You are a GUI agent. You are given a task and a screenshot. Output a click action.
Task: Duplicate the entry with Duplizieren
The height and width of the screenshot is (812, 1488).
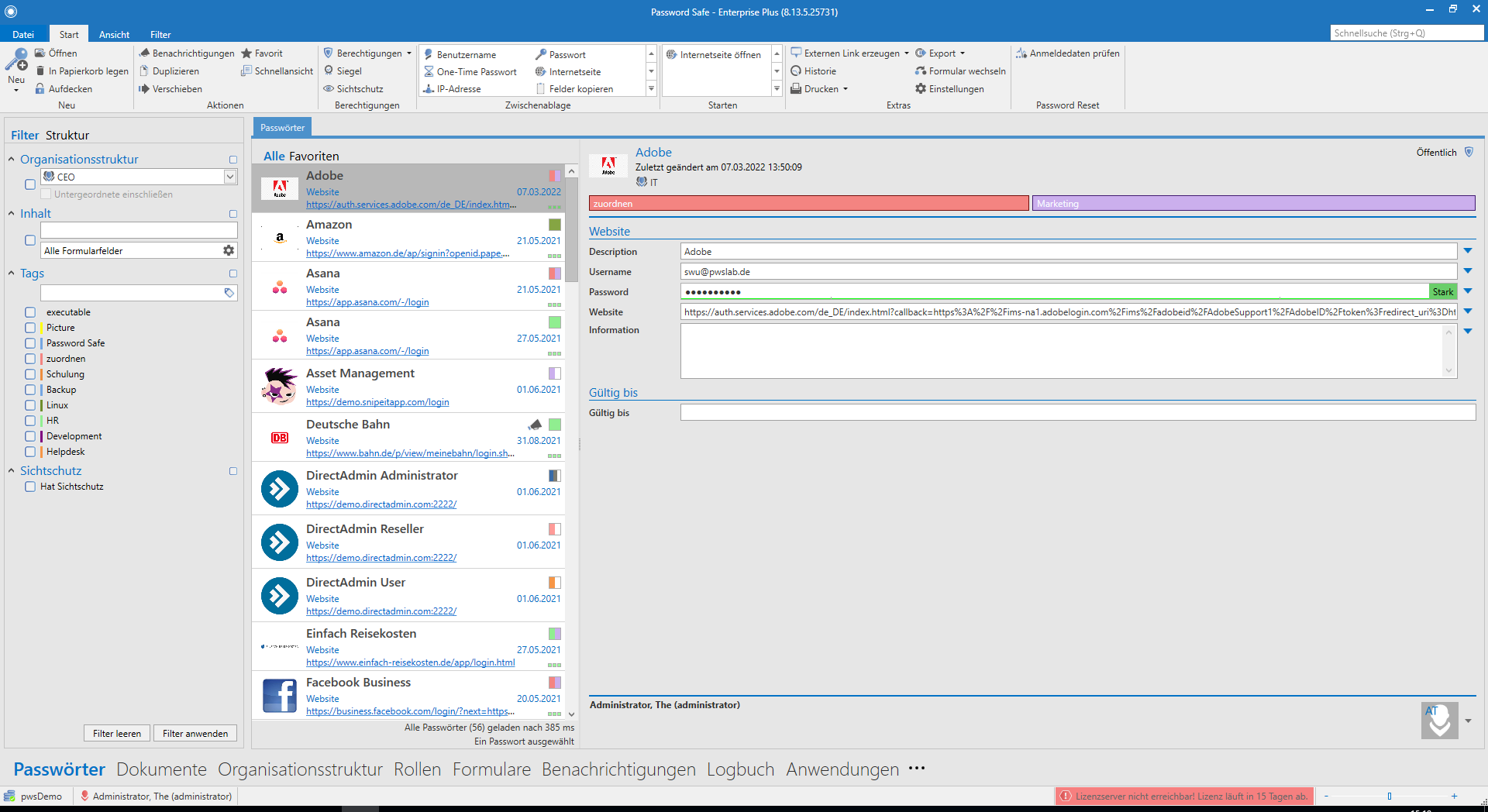click(169, 71)
